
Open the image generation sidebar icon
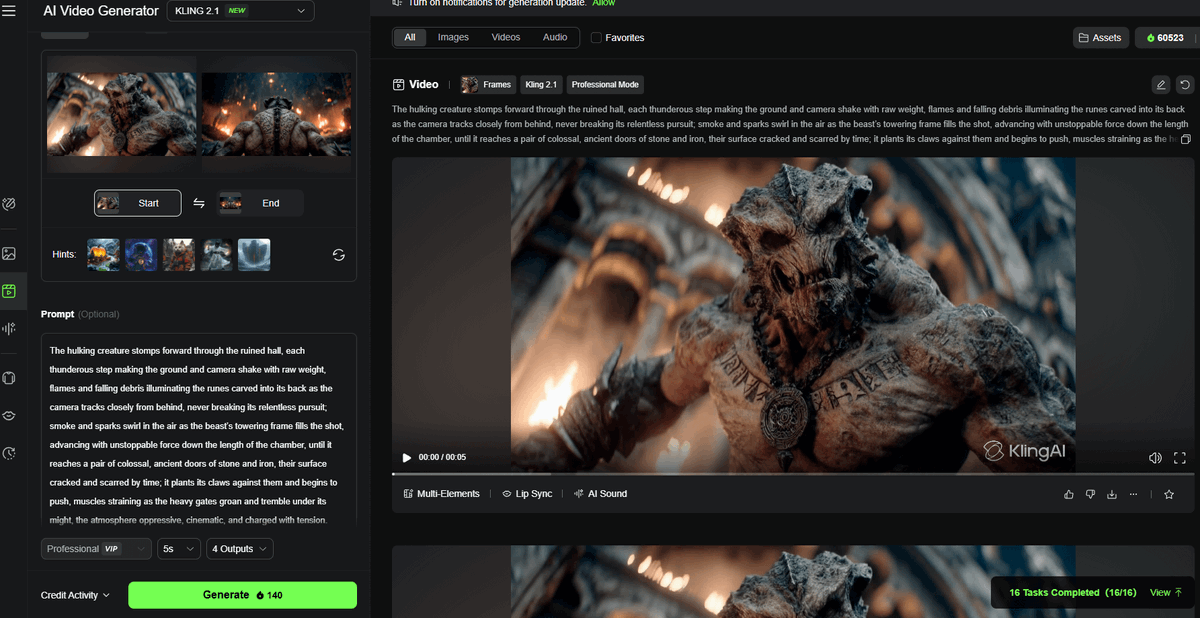click(x=9, y=254)
